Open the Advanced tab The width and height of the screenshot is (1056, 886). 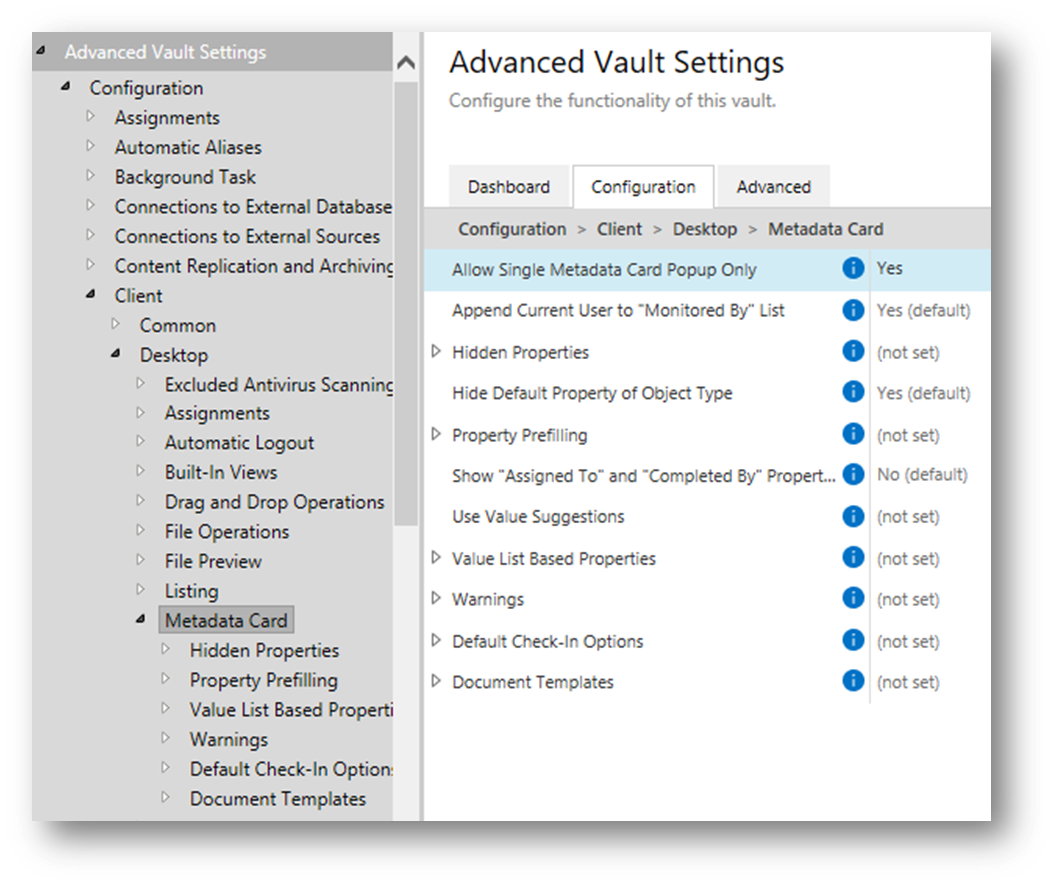point(773,187)
